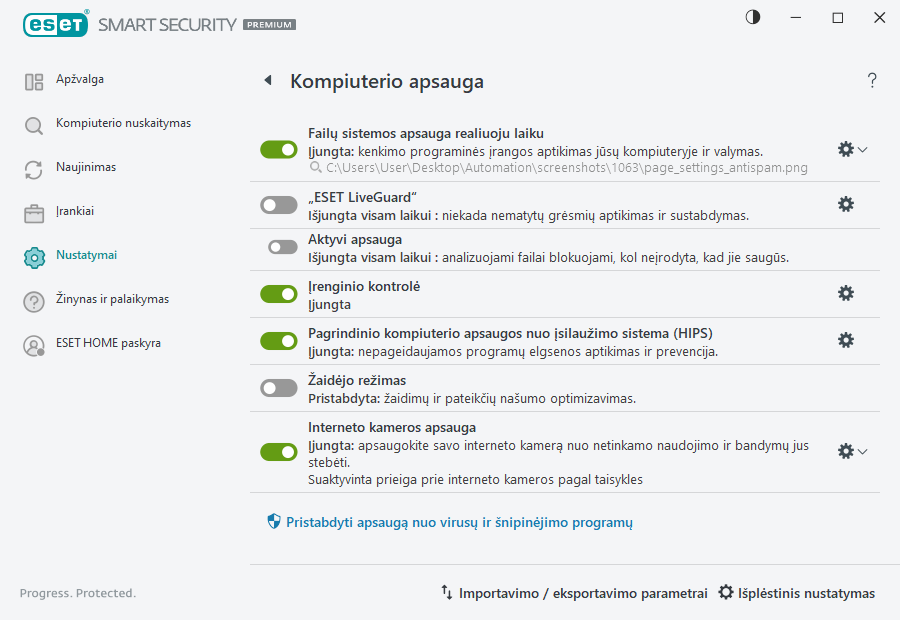The width and height of the screenshot is (900, 620).
Task: Open the Failų sistemos apsauga settings gear
Action: click(845, 148)
